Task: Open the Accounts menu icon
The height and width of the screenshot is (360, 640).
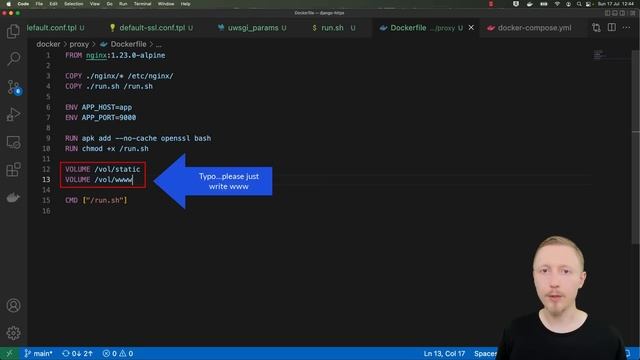Action: 13,305
